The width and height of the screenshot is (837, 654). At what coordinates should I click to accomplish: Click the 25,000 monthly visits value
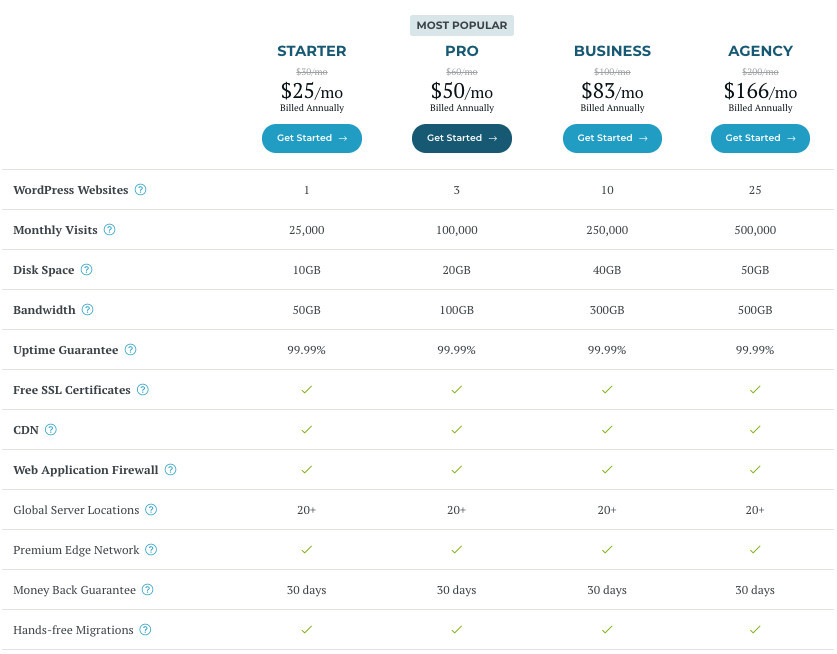pyautogui.click(x=306, y=230)
